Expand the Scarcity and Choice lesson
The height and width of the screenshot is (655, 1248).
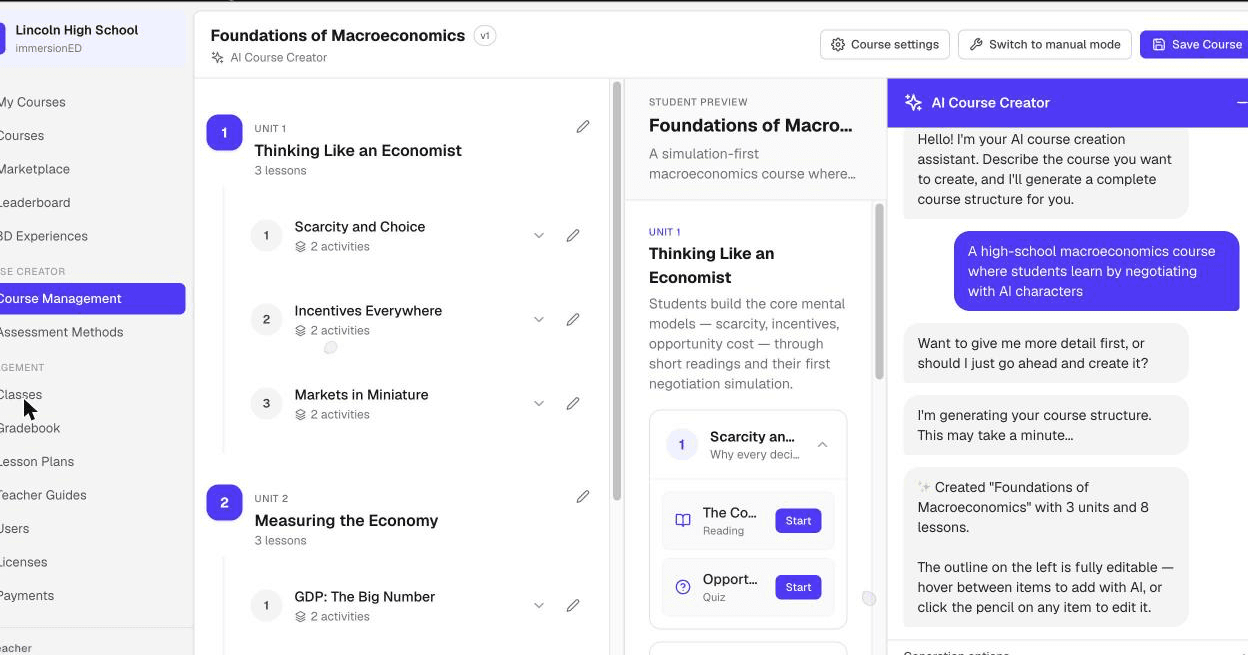[x=539, y=236]
